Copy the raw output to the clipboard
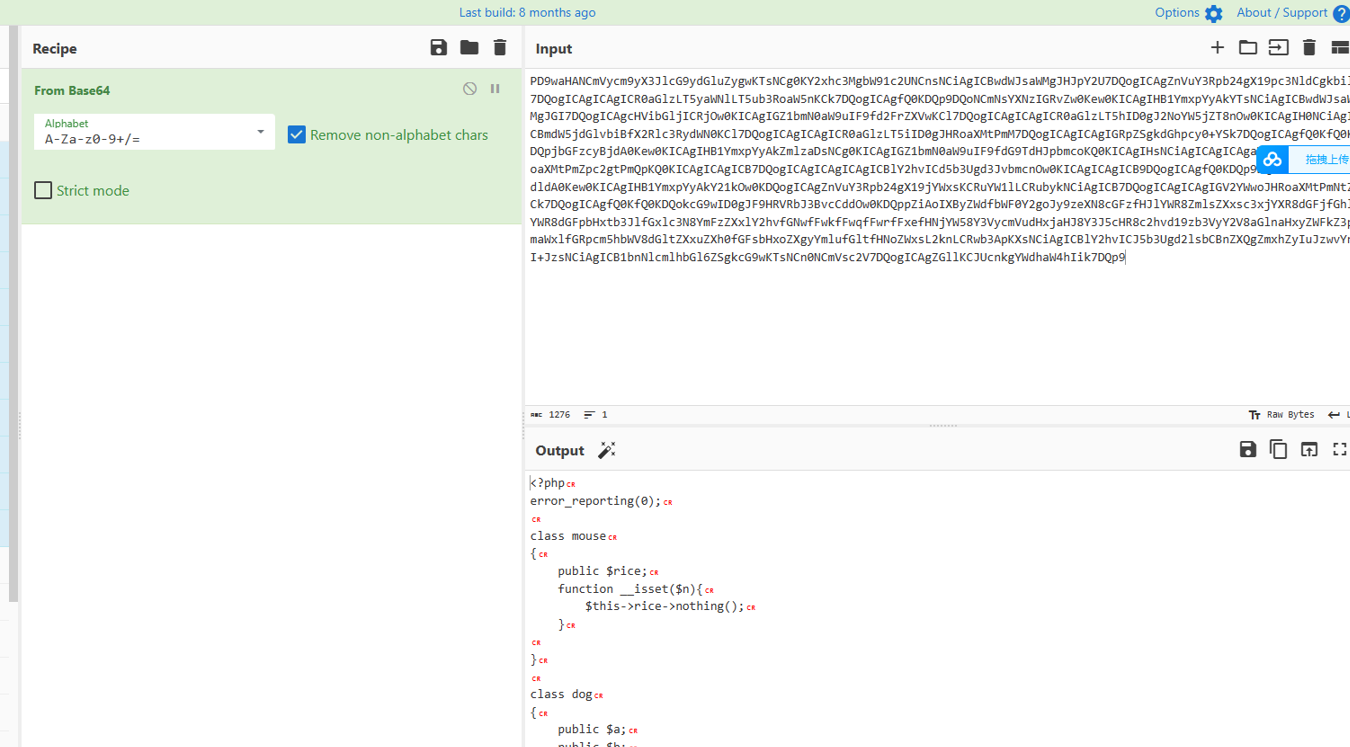This screenshot has height=747, width=1350. point(1278,450)
